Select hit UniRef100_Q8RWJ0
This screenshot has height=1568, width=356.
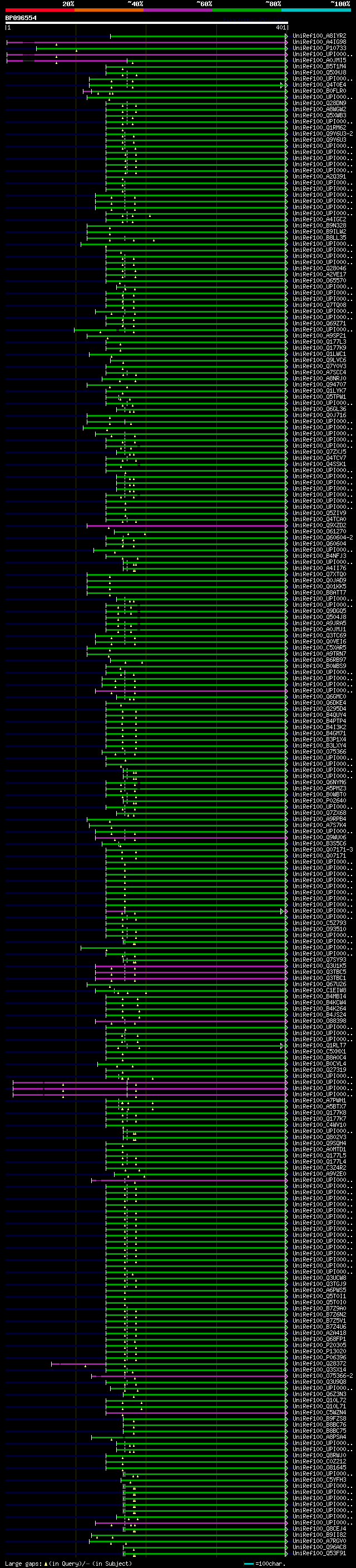[319, 1455]
